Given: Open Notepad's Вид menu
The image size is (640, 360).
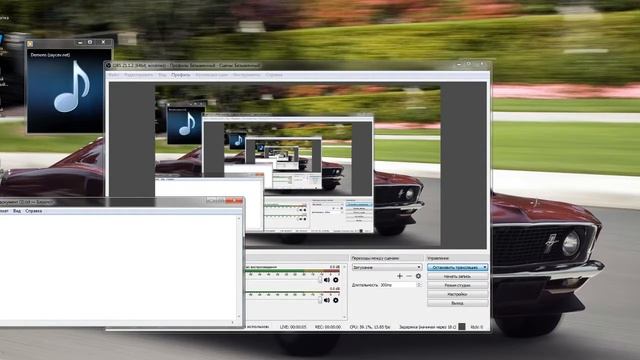Looking at the screenshot, I should coord(17,211).
